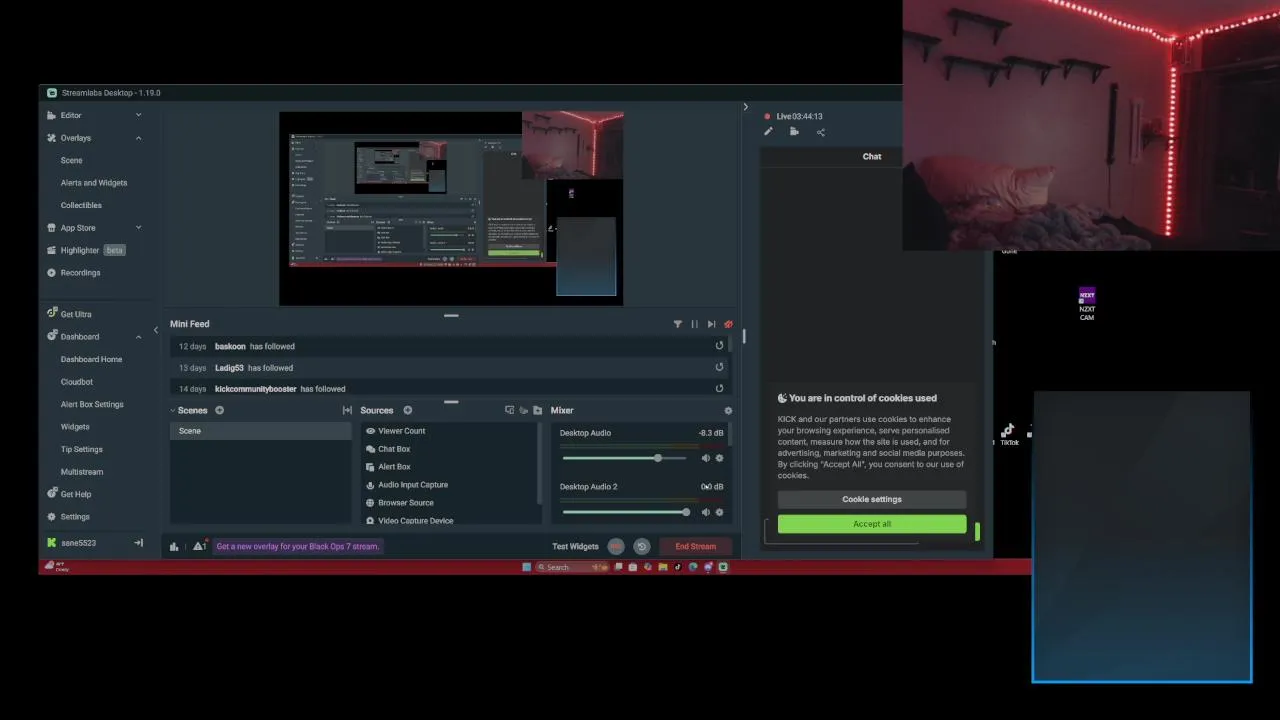Replay the baskoon follow alert
The height and width of the screenshot is (720, 1280).
(x=719, y=346)
